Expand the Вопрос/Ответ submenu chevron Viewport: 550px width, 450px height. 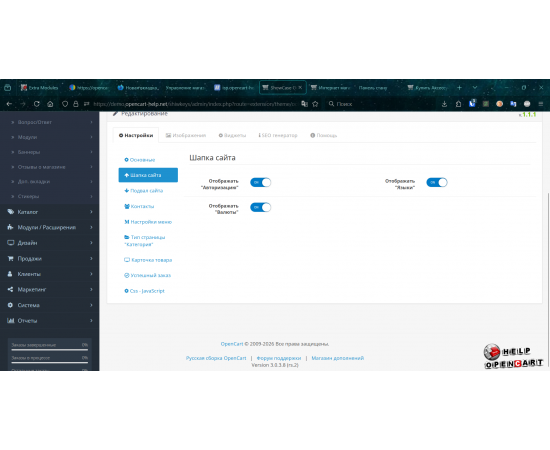(91, 122)
